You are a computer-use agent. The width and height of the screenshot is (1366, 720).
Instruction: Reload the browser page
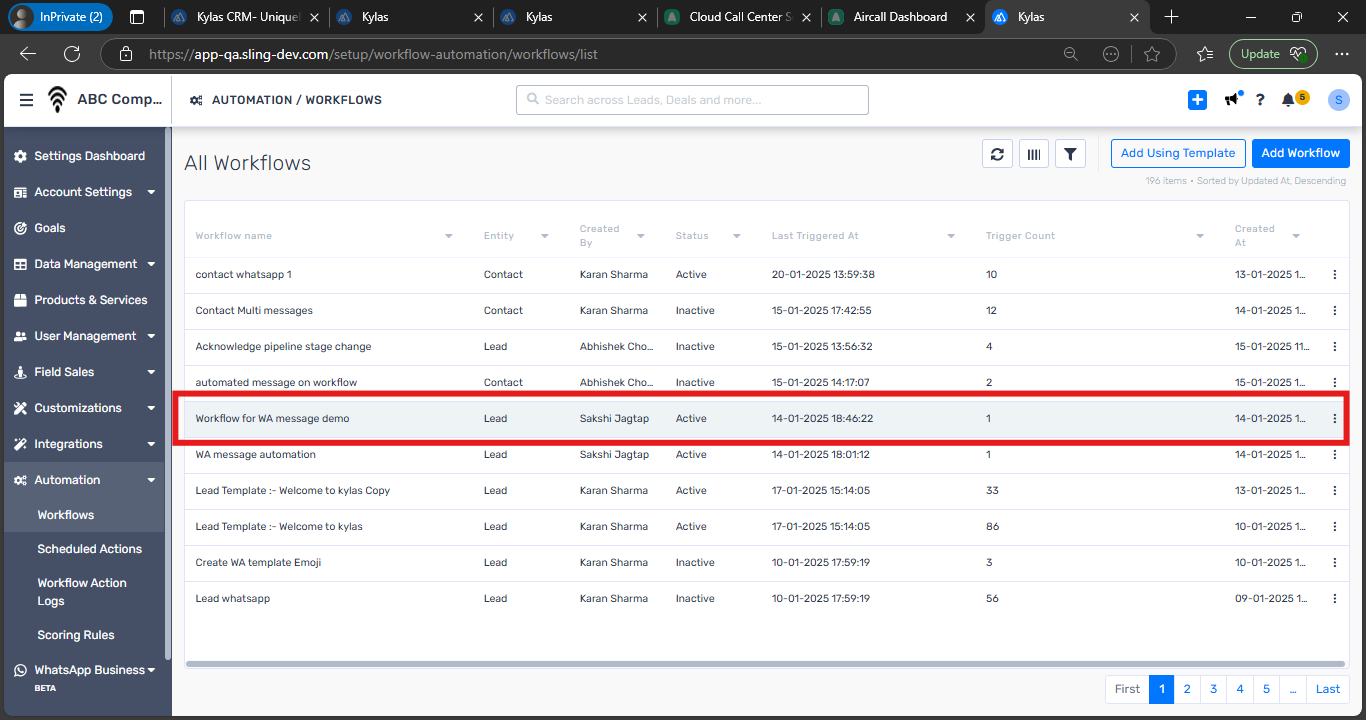pos(71,54)
